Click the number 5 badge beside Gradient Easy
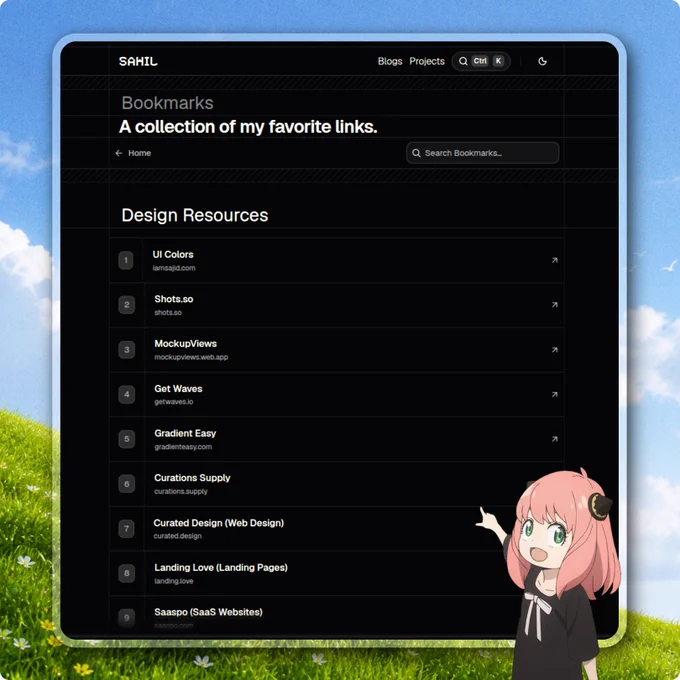680x680 pixels. click(126, 439)
